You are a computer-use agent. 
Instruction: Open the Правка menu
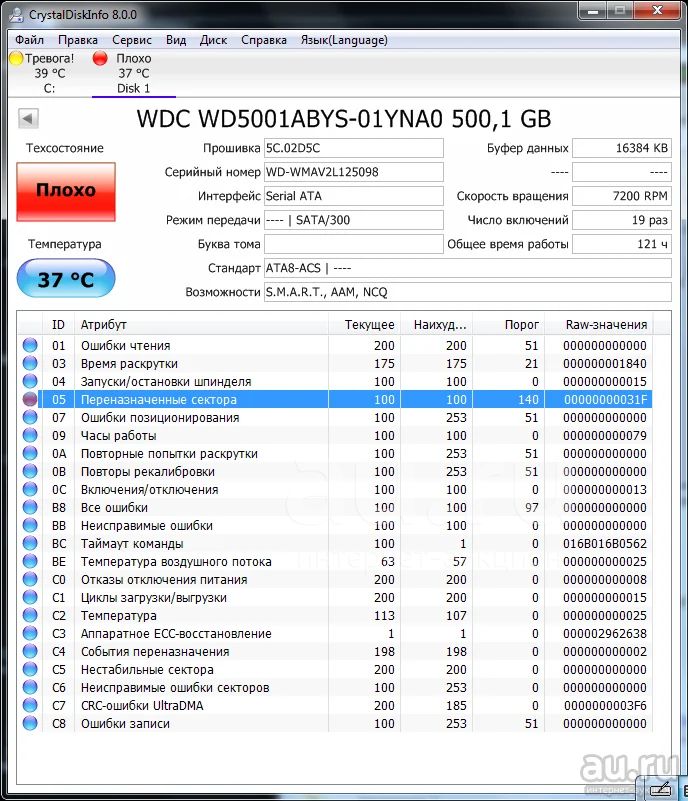(78, 40)
